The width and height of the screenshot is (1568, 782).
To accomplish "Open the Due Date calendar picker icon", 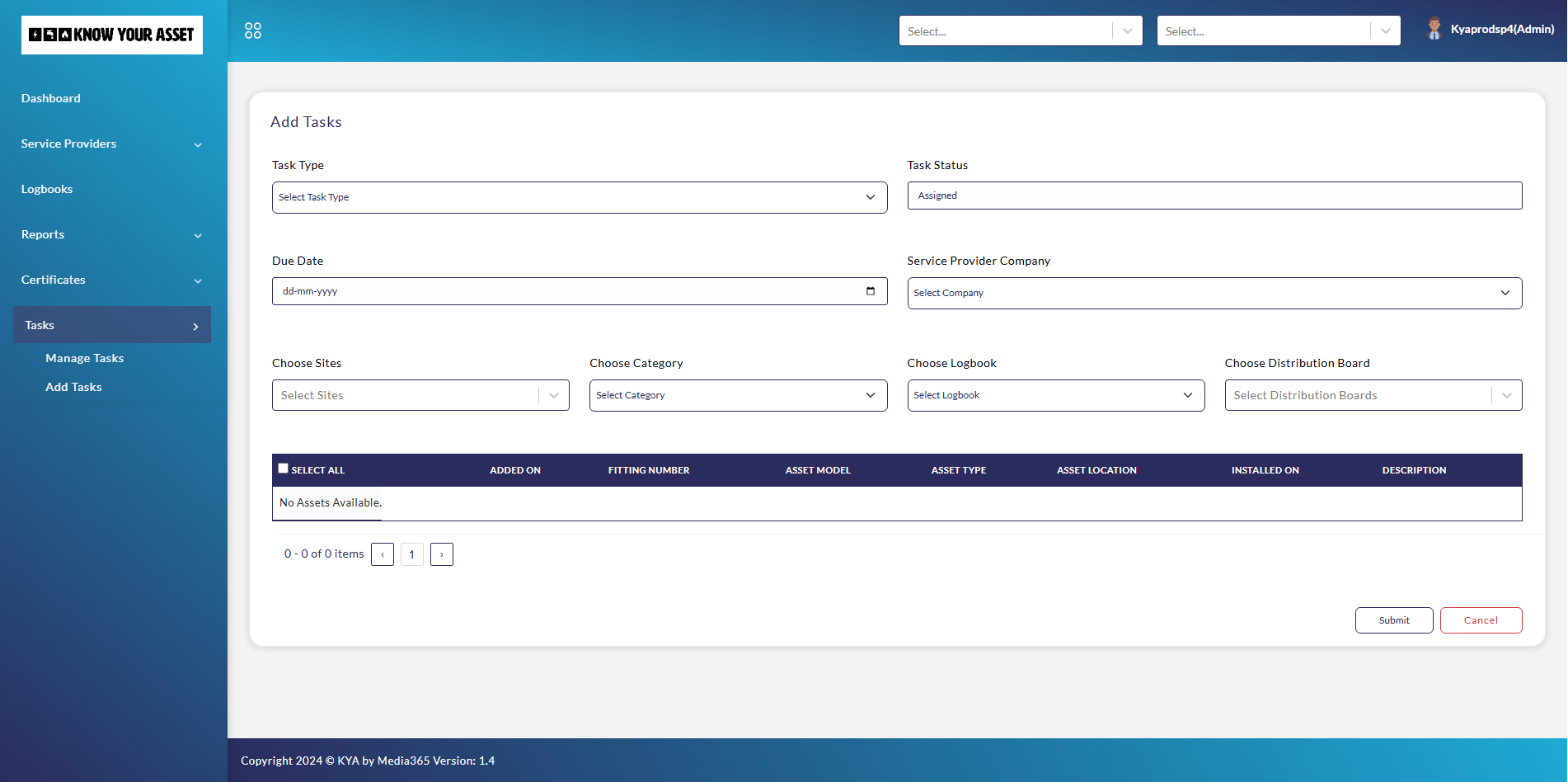I will click(x=870, y=291).
